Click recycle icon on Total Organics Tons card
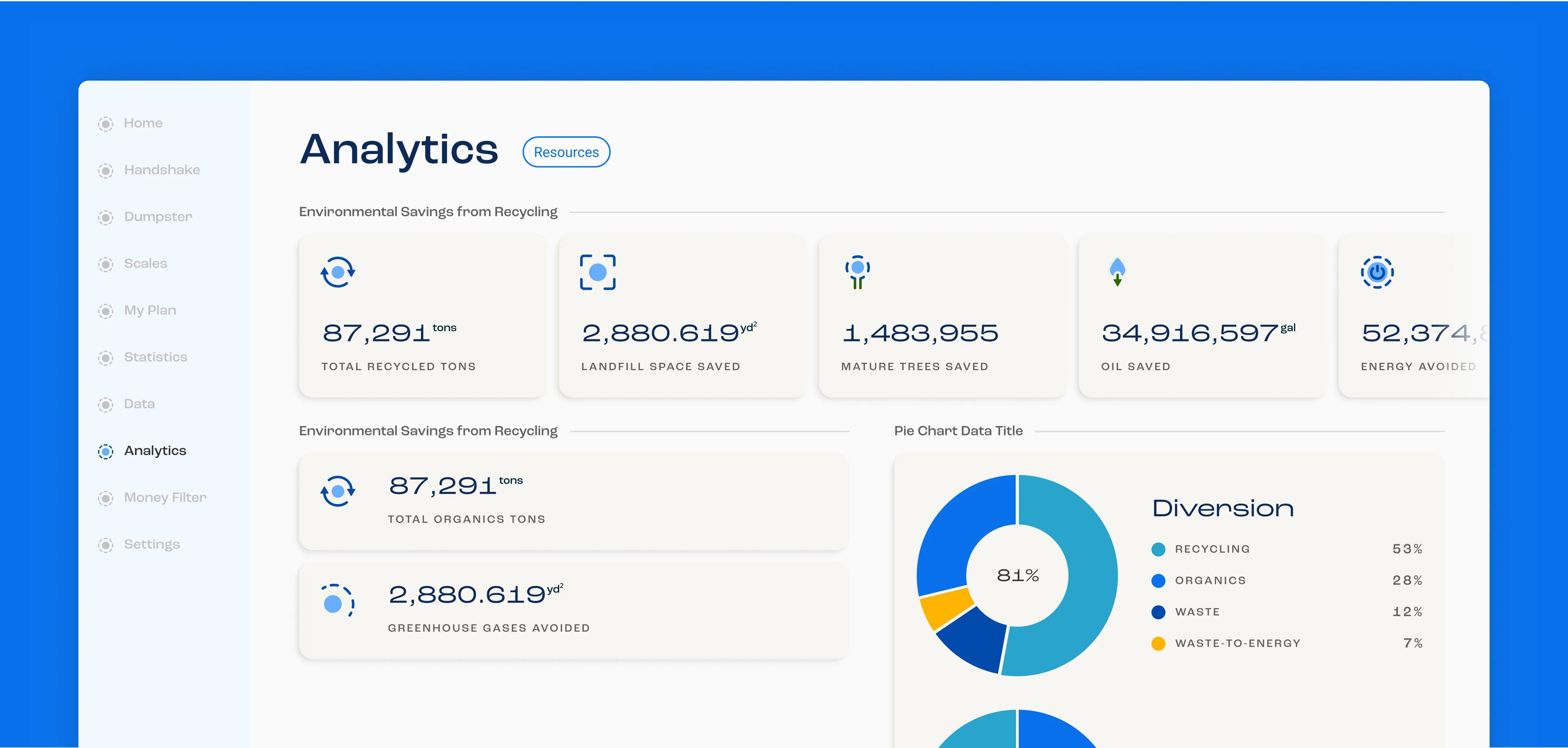The height and width of the screenshot is (748, 1568). tap(338, 491)
